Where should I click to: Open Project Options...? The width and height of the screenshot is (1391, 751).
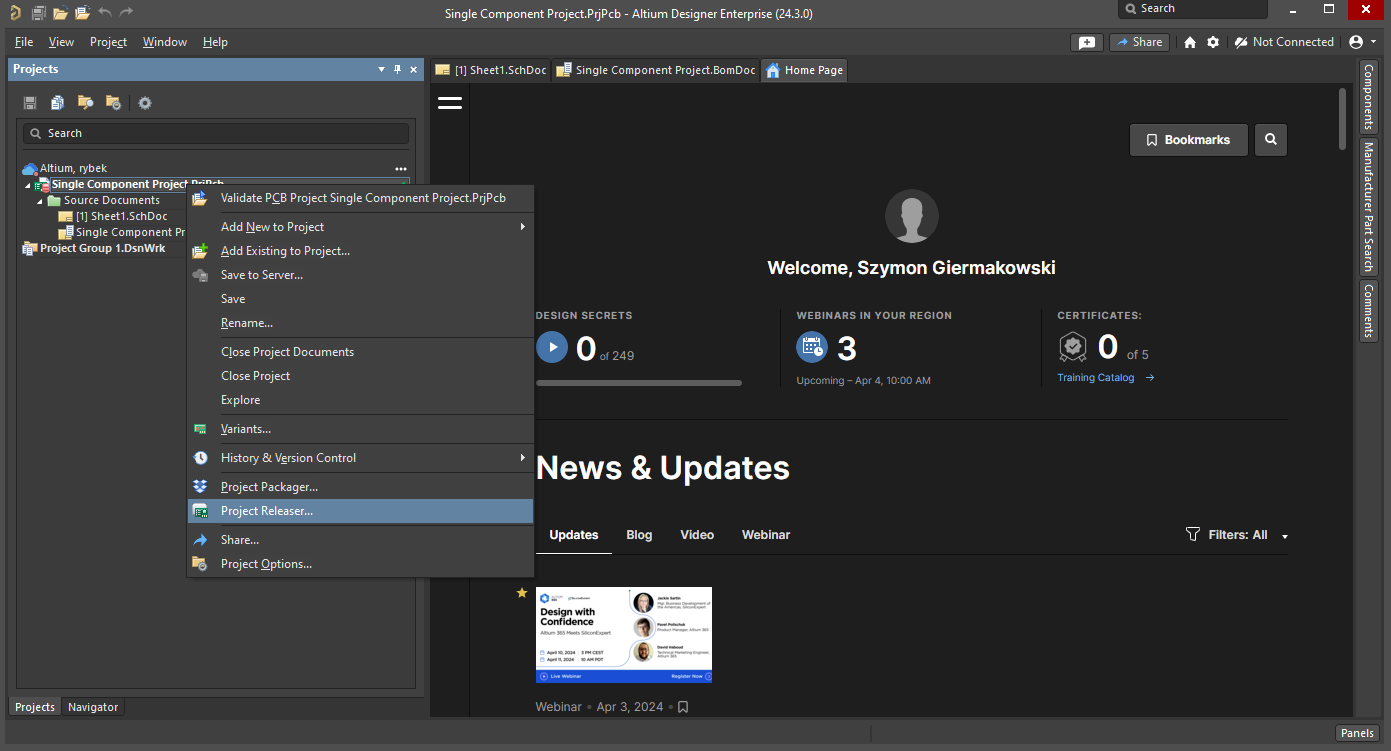tap(361, 564)
